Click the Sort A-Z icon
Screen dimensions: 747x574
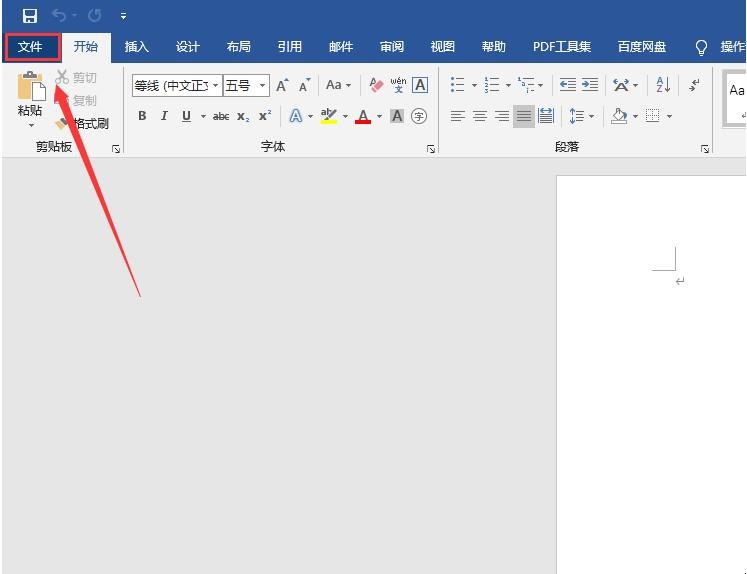pos(663,86)
